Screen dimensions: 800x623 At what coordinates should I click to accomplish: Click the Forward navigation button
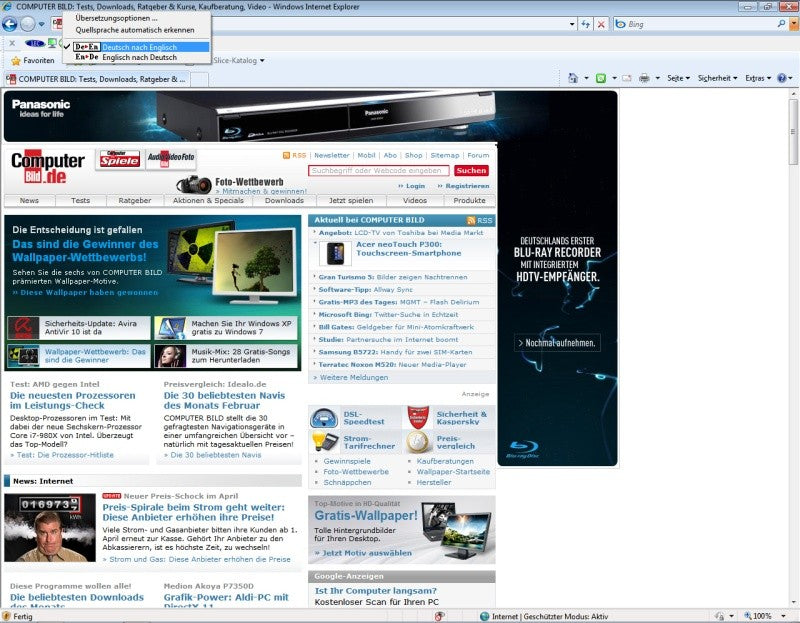[x=28, y=24]
